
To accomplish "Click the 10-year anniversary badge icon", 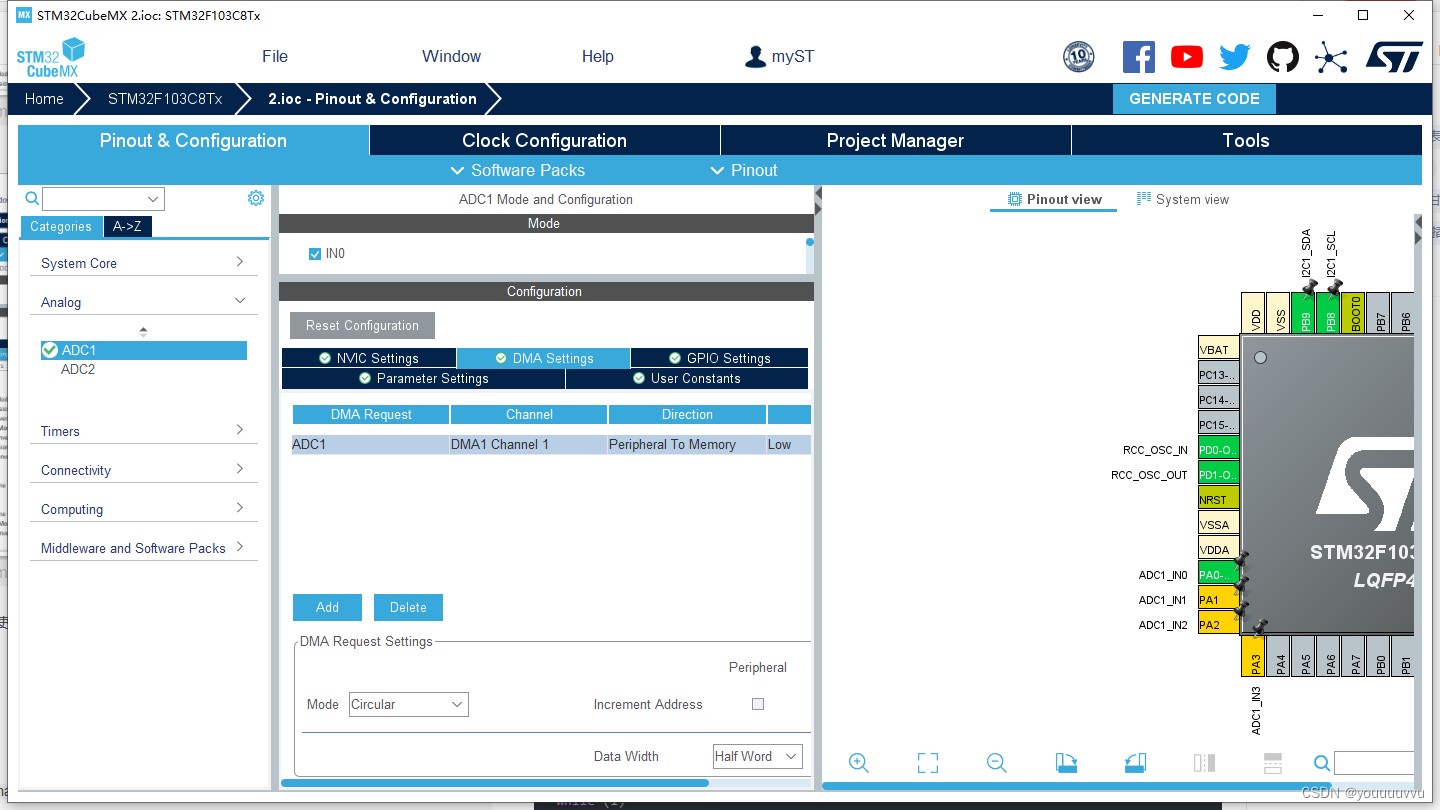I will 1079,57.
